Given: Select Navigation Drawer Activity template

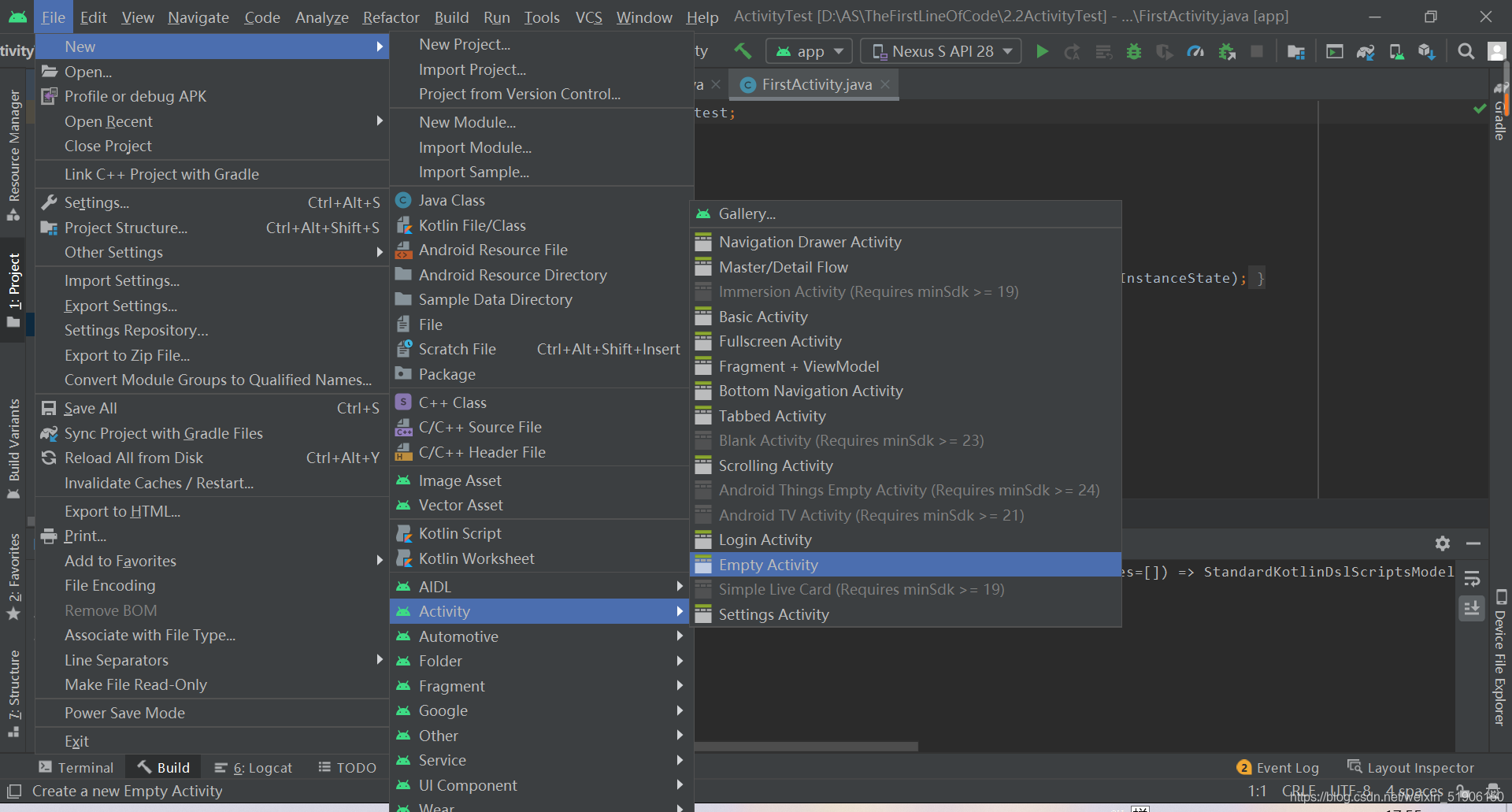Looking at the screenshot, I should pos(906,242).
